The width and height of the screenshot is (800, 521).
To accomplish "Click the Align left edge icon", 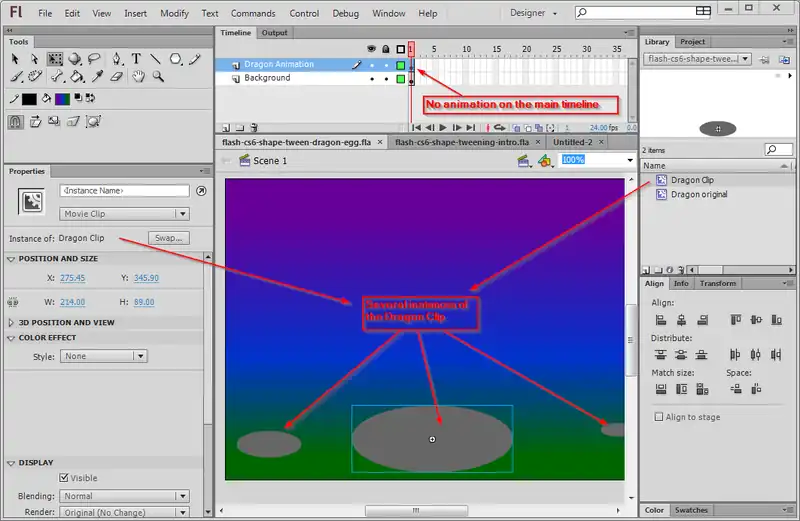I will pyautogui.click(x=660, y=319).
